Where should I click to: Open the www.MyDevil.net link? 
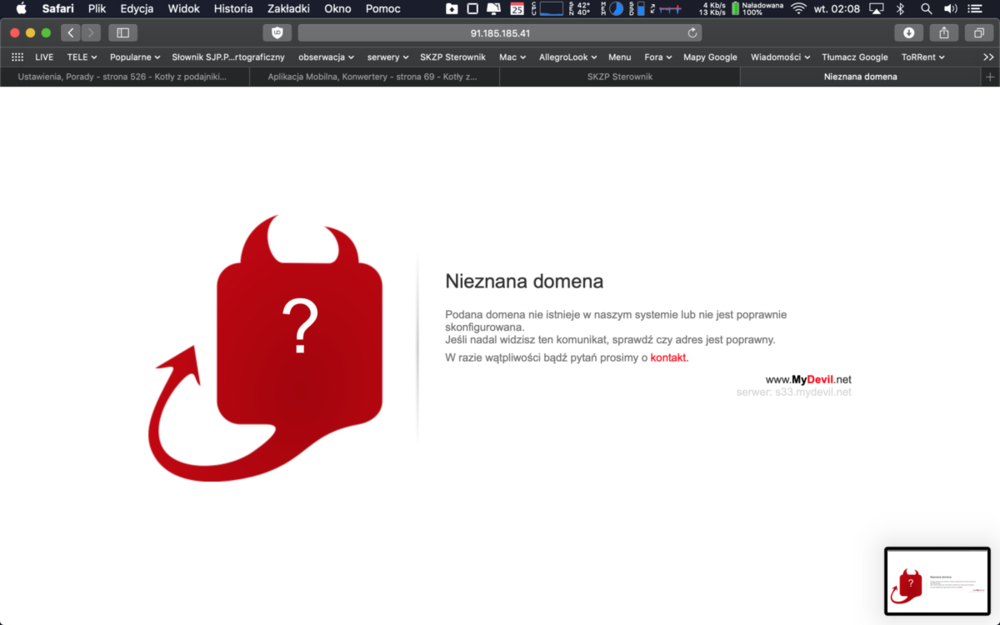click(808, 380)
